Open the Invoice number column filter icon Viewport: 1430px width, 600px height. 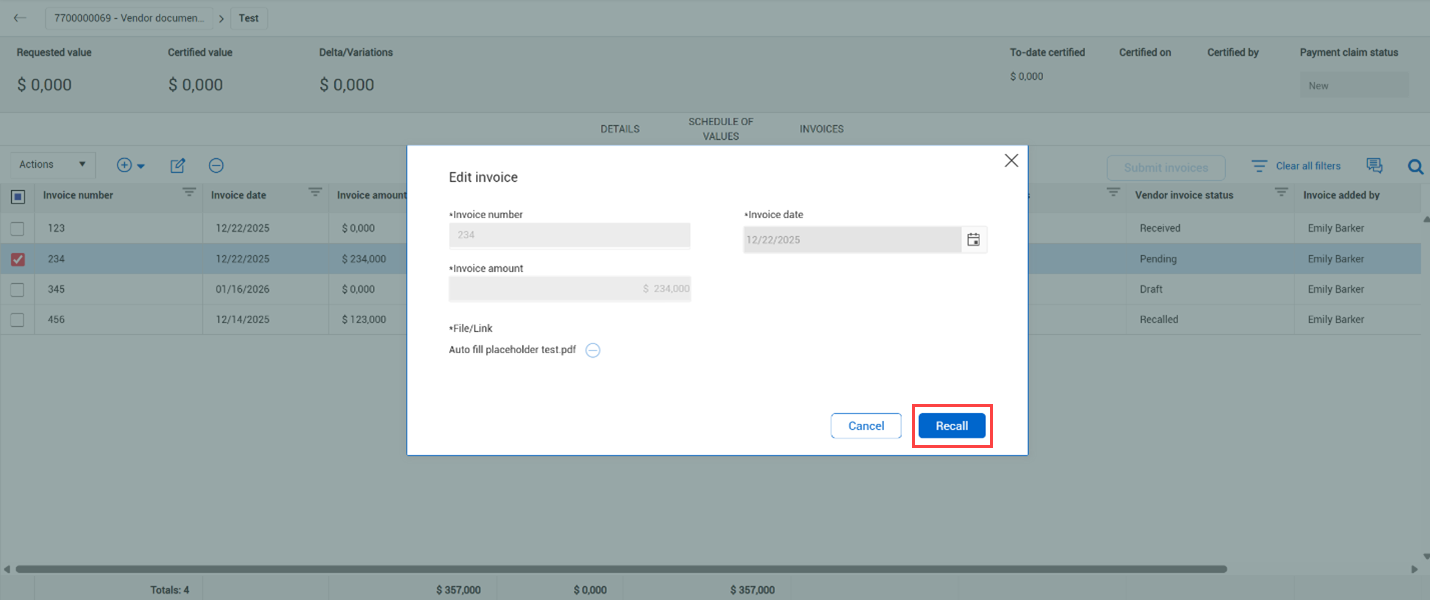point(189,192)
